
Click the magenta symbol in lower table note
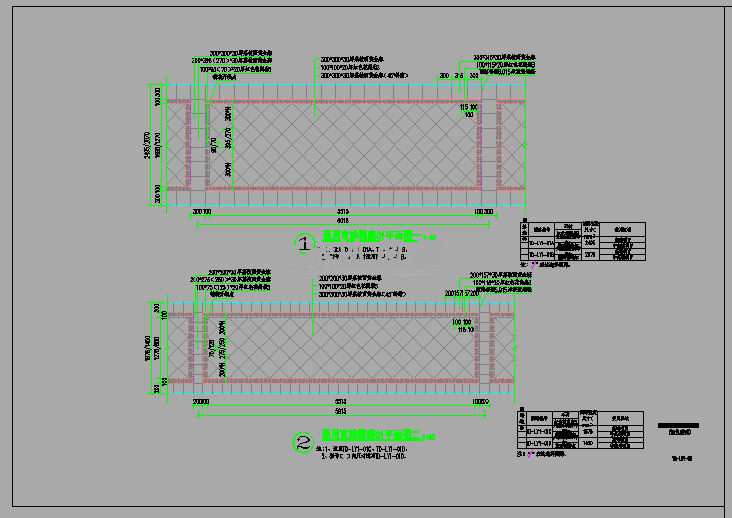coord(530,455)
